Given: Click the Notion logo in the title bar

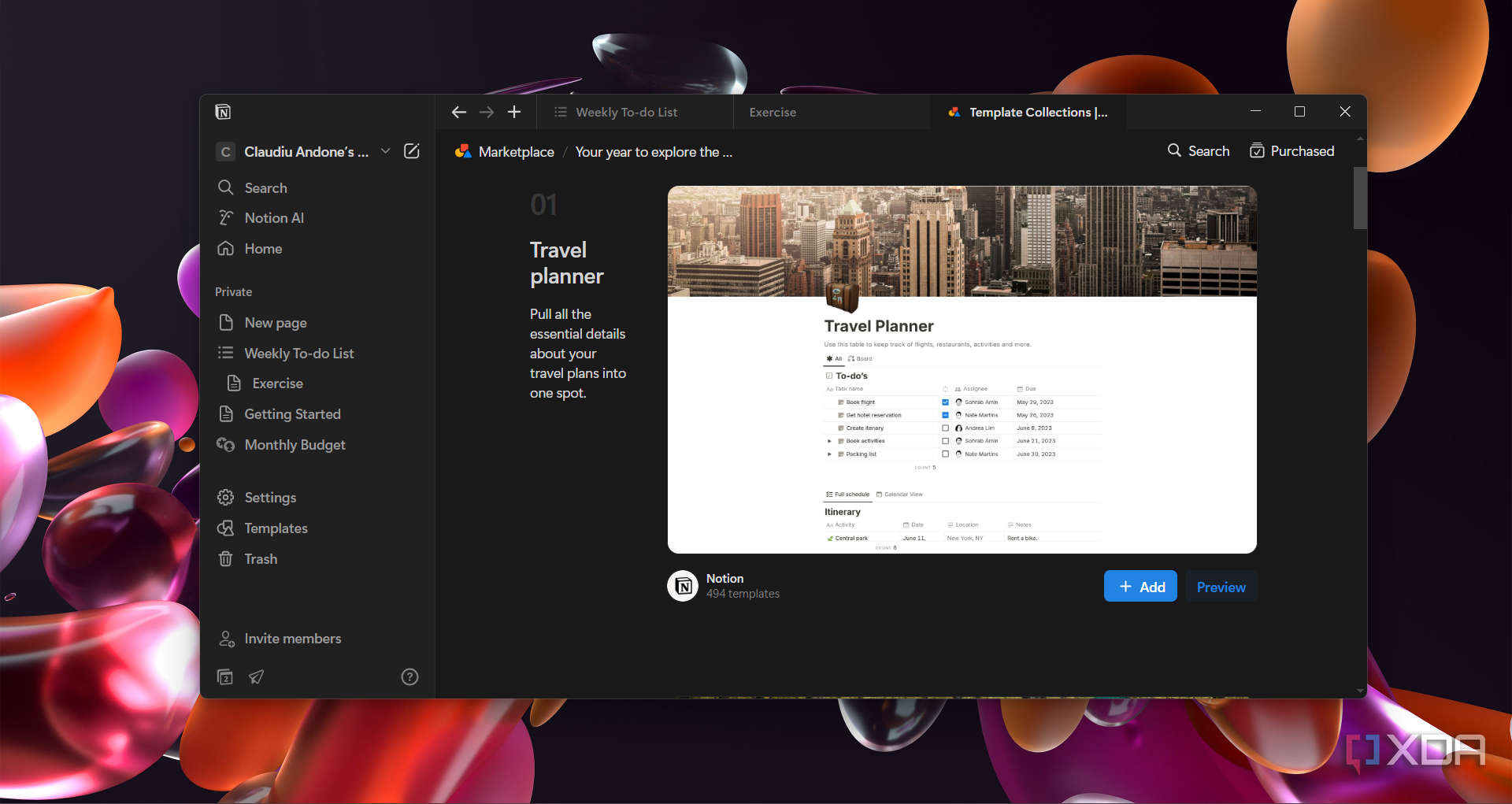Looking at the screenshot, I should [223, 112].
